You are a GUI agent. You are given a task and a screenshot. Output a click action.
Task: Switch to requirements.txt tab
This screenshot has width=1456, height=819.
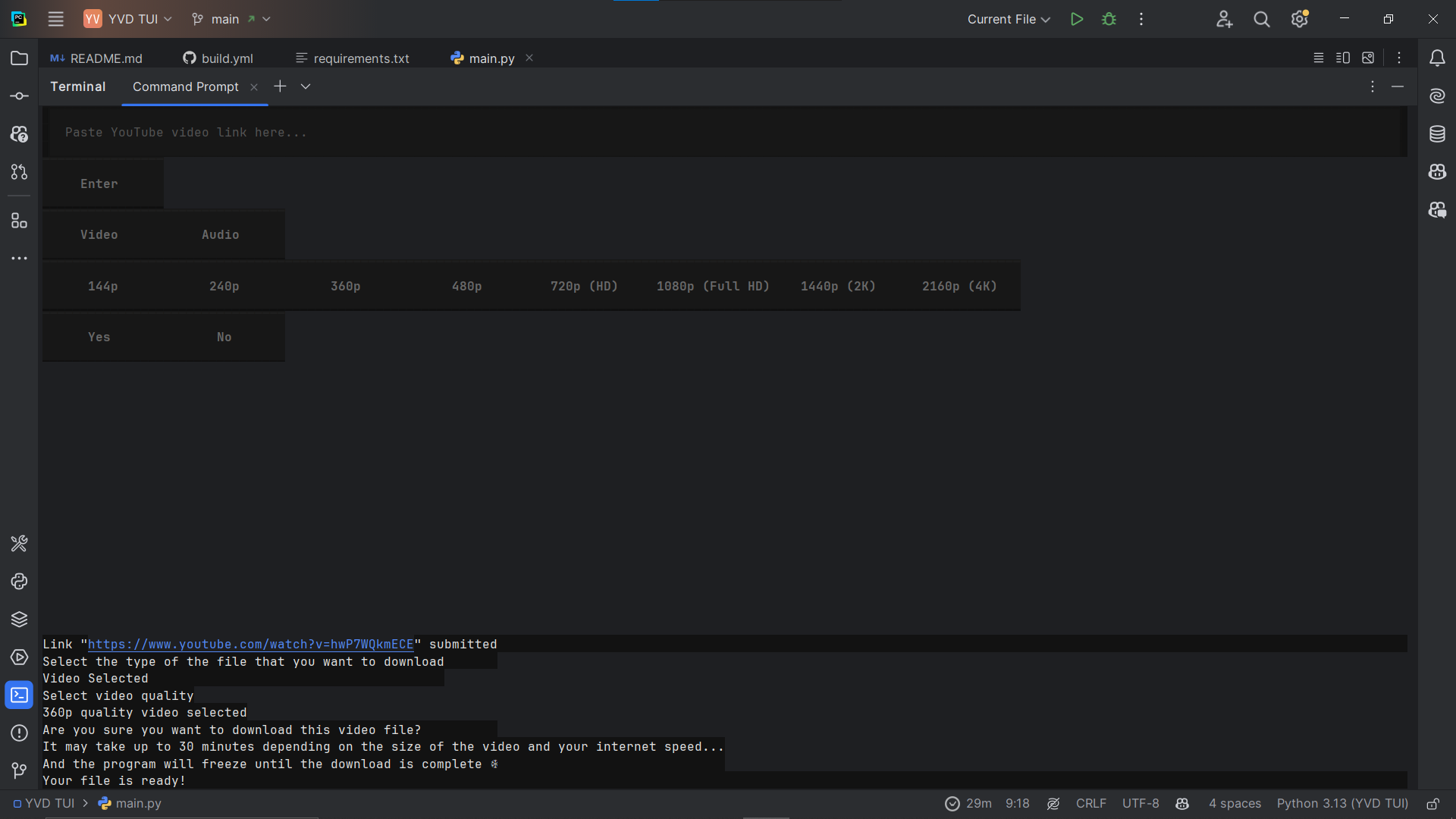pos(353,58)
